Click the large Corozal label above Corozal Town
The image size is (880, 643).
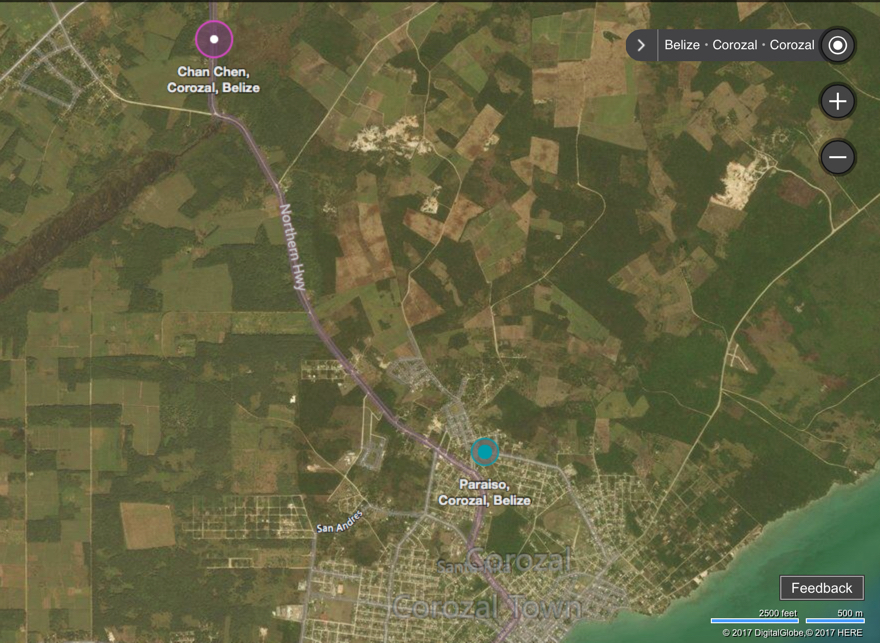point(520,561)
